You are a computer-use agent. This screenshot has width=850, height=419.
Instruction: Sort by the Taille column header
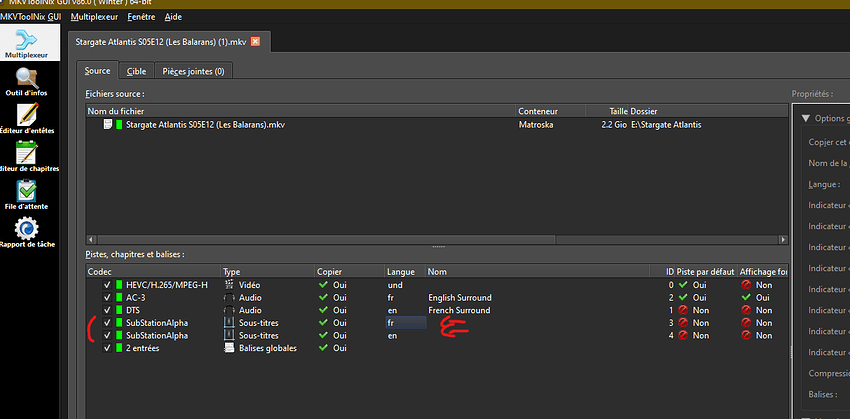[607, 111]
